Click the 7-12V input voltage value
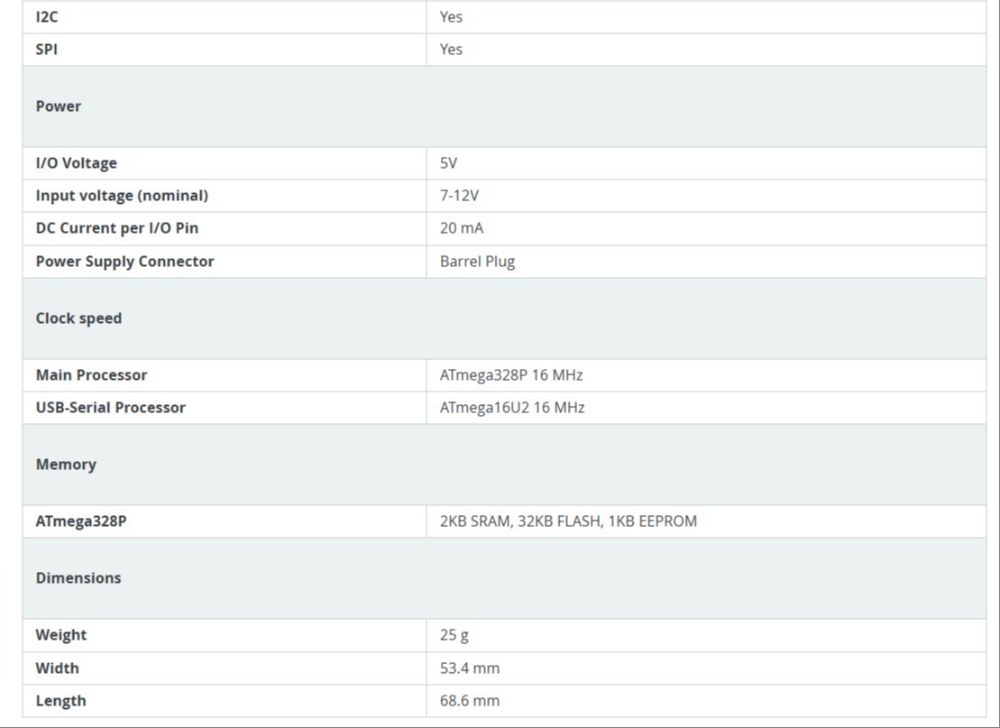The image size is (1000, 728). coord(459,196)
